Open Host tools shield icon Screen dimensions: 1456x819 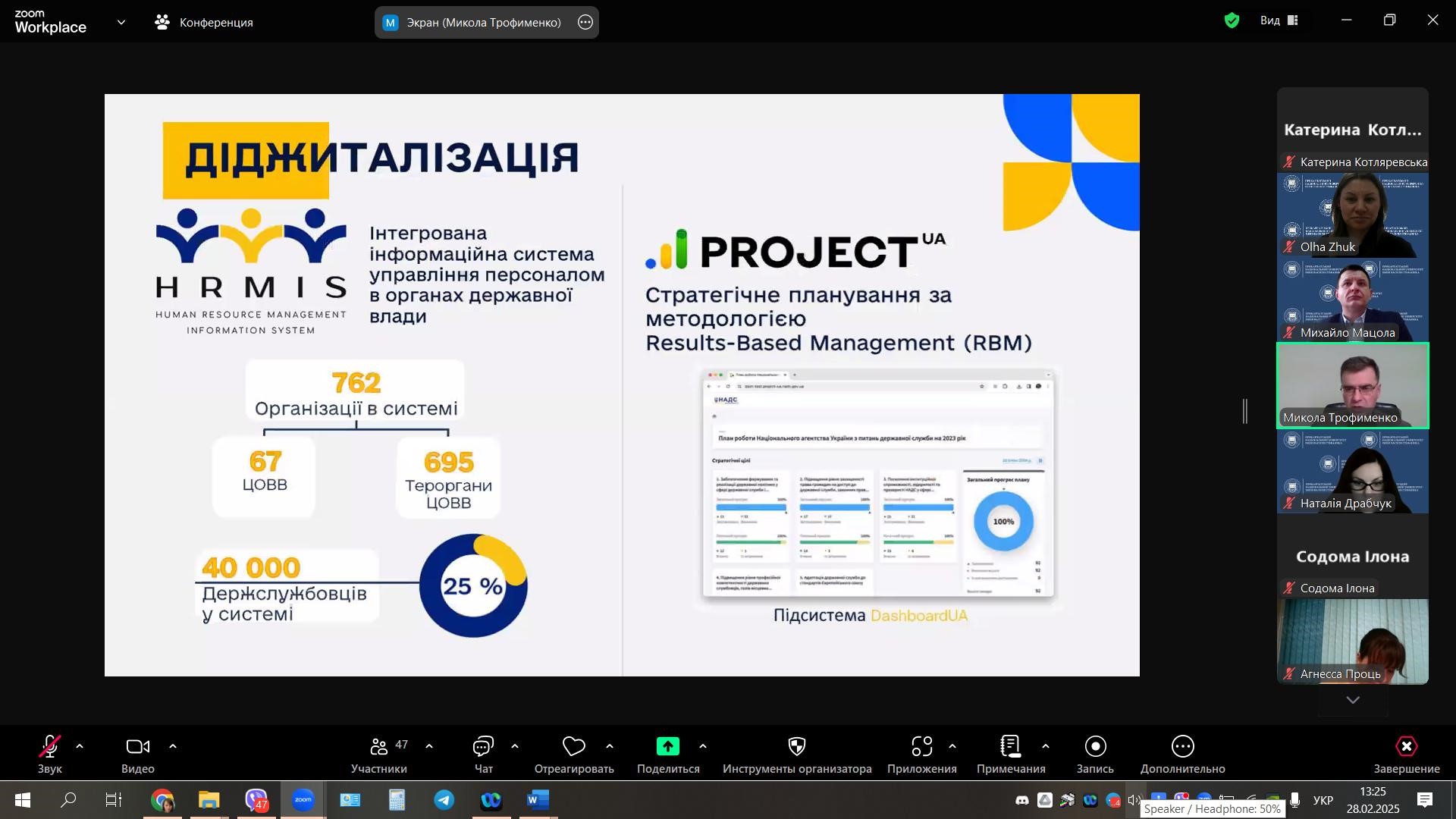point(796,747)
